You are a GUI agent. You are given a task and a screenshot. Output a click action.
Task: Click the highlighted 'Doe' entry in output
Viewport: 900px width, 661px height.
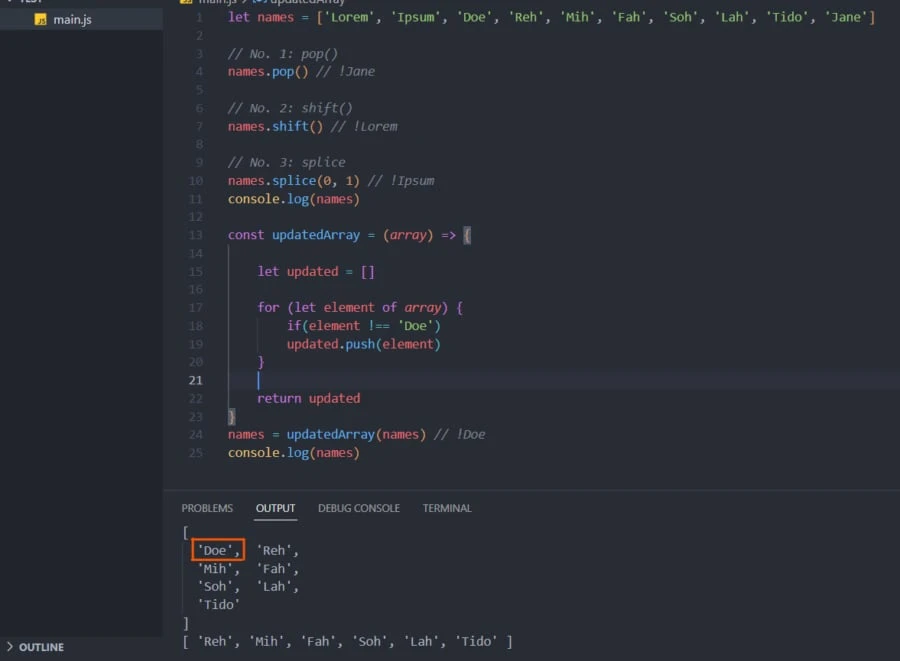click(x=218, y=550)
